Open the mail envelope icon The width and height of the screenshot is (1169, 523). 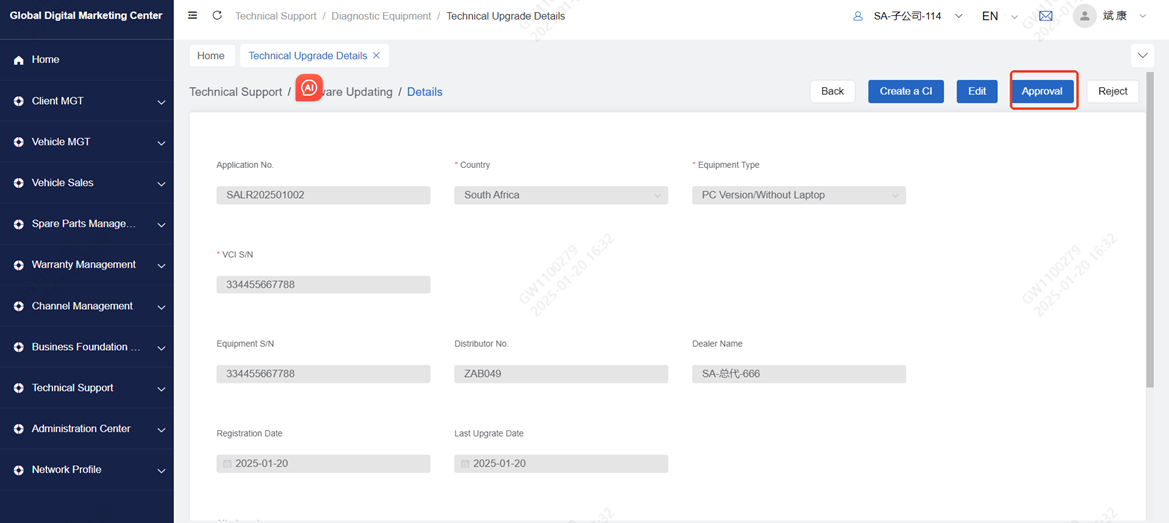coord(1045,16)
